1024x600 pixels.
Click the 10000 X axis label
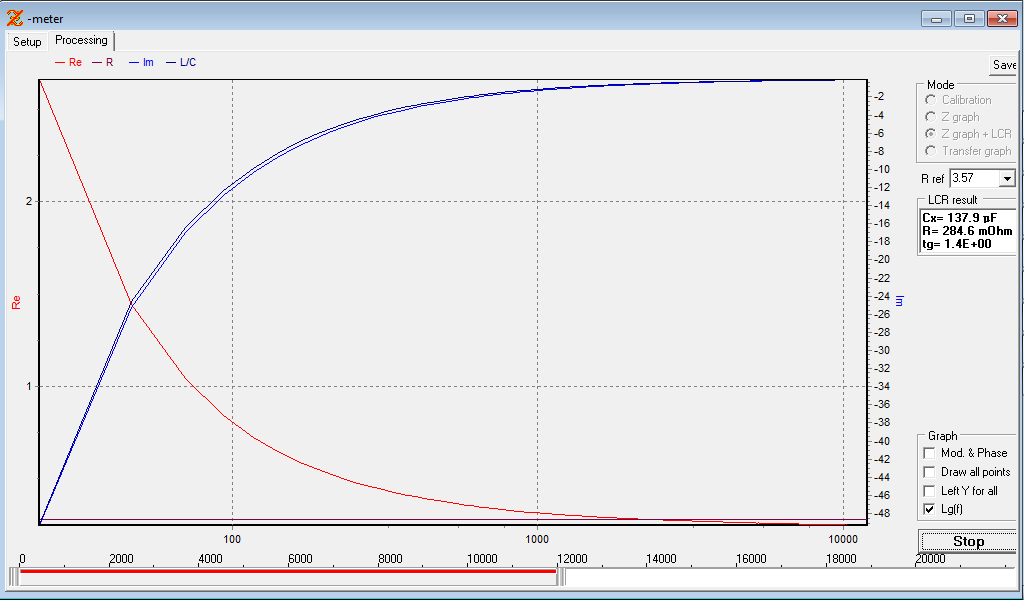843,539
